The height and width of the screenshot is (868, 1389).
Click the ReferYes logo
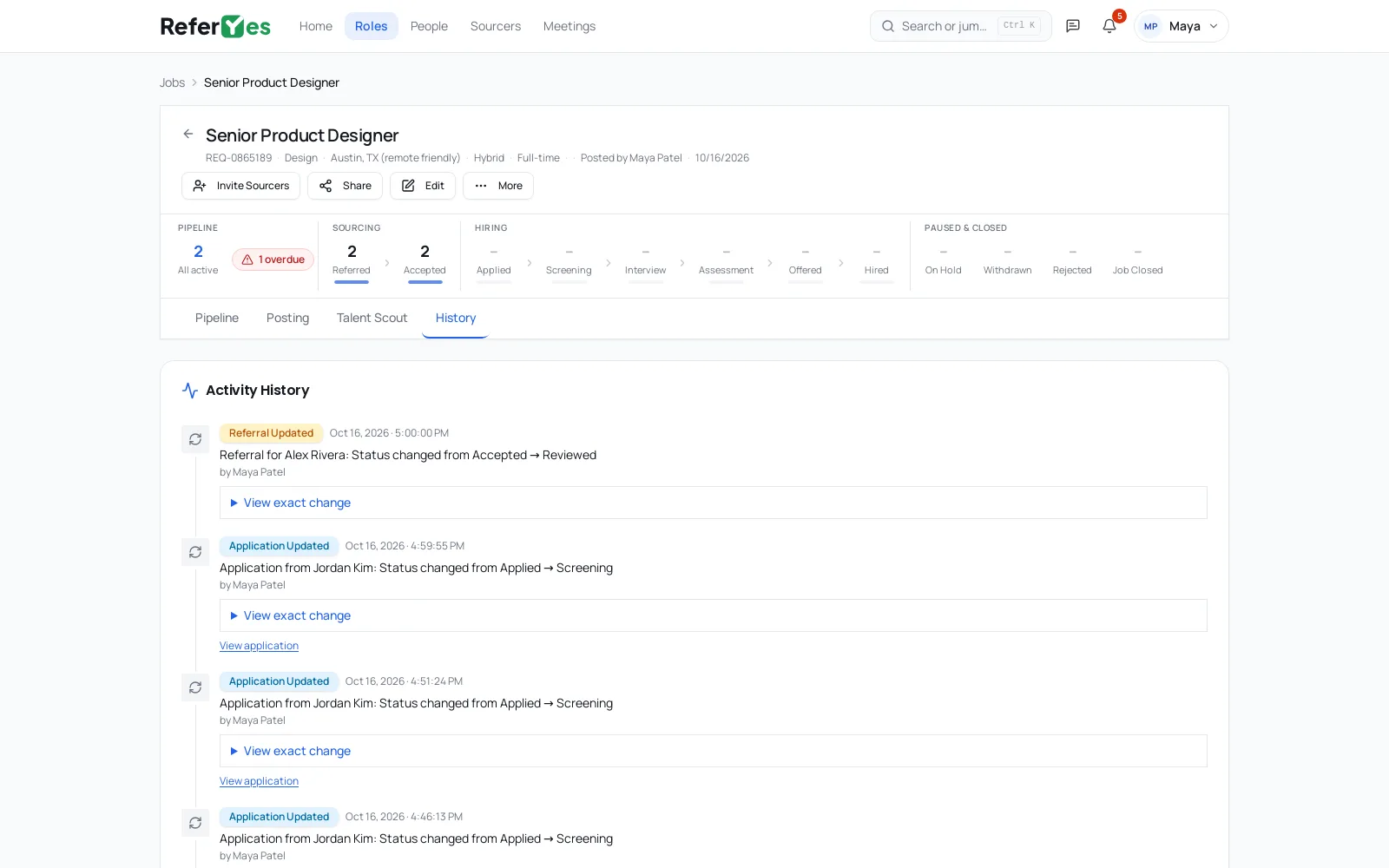tap(215, 26)
